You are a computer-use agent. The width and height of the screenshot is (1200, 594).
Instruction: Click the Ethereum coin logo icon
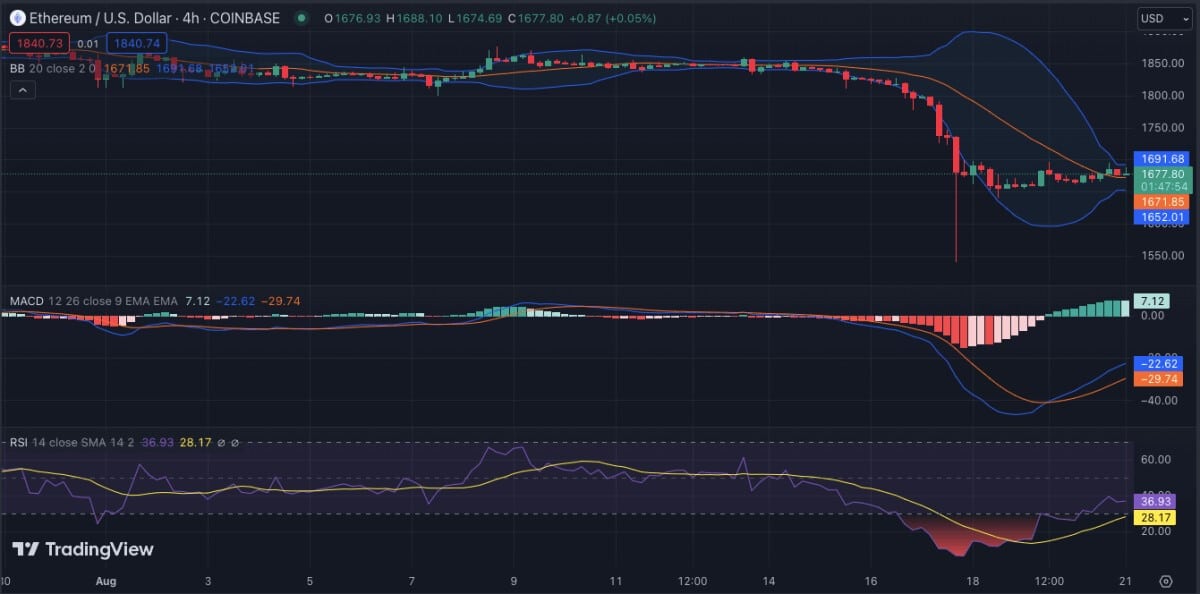click(x=18, y=18)
